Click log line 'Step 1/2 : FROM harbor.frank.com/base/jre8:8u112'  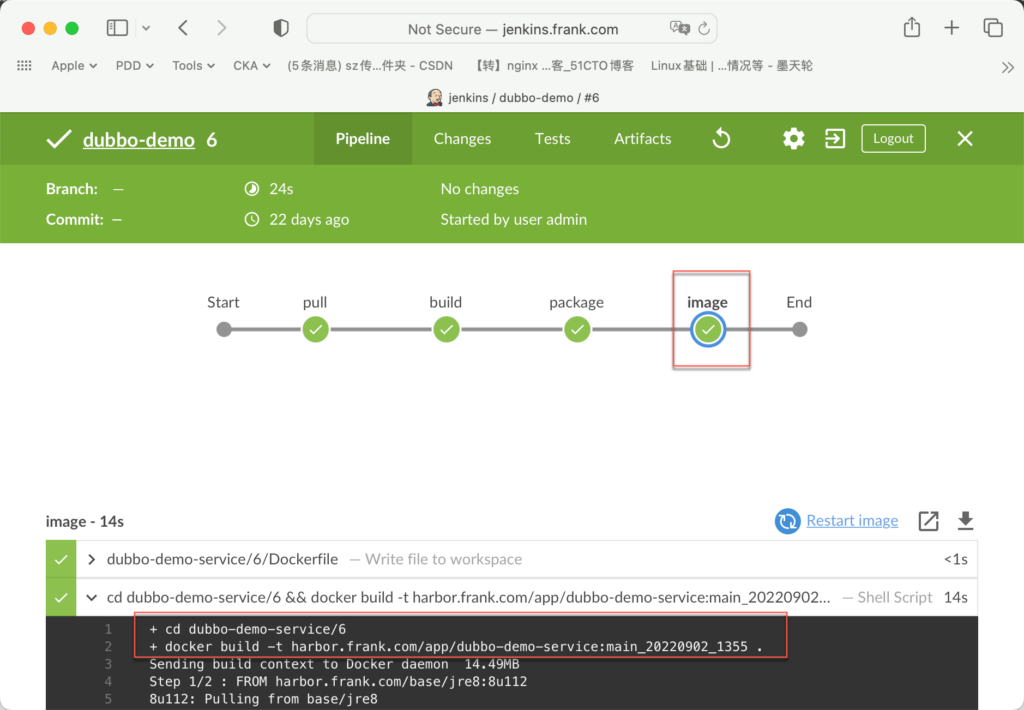click(338, 681)
